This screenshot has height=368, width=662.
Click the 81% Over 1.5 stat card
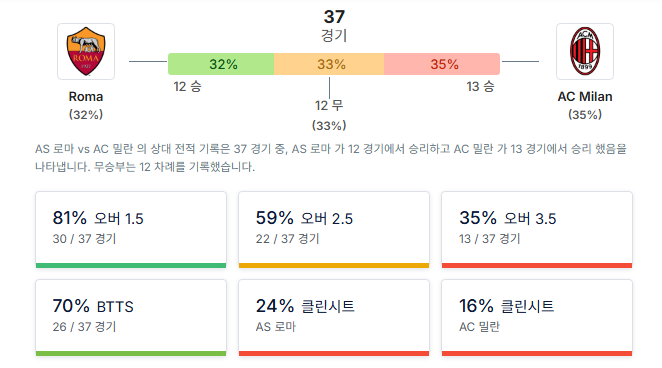[131, 230]
